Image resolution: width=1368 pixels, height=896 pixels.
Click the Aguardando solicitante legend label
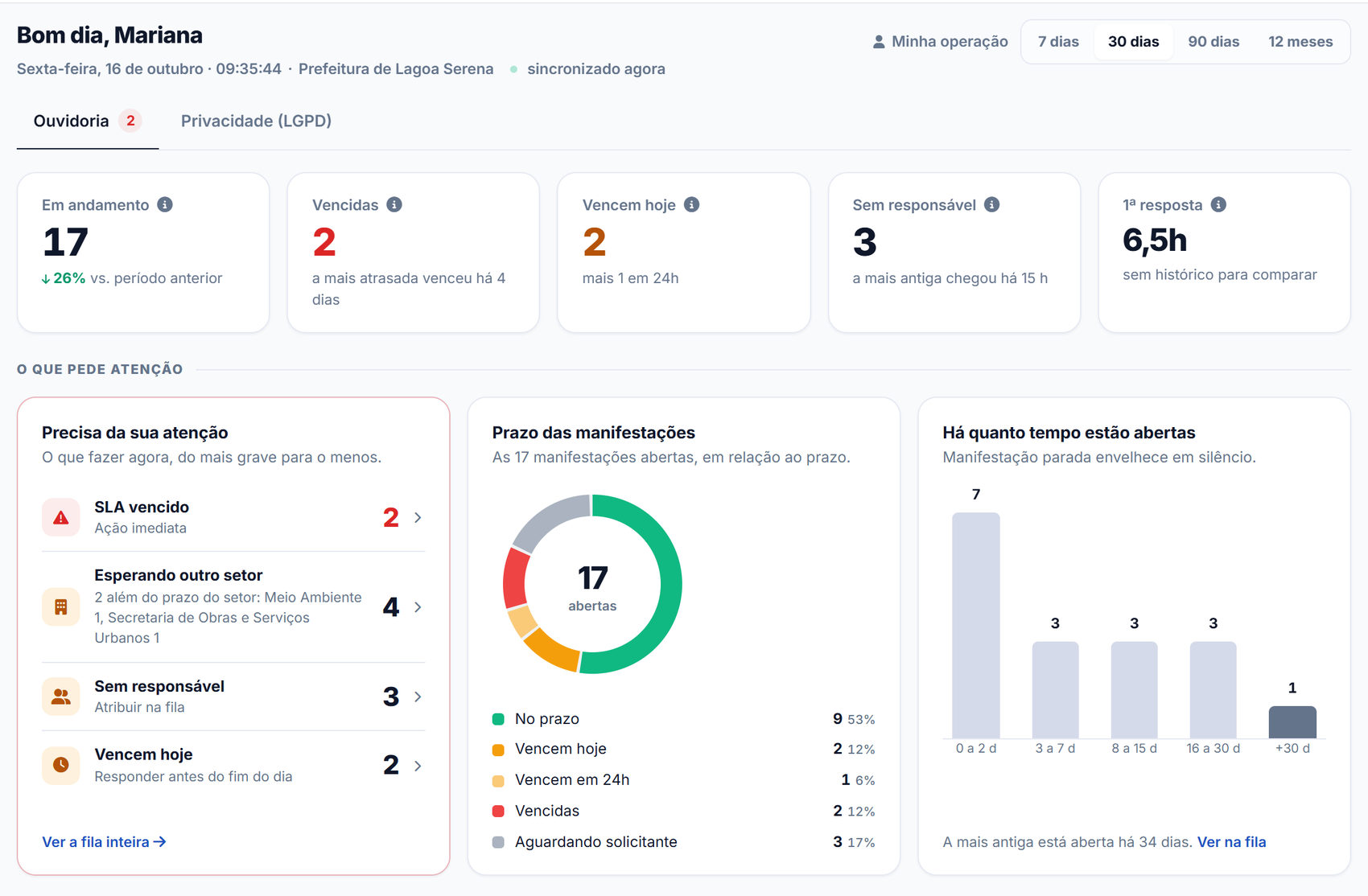pos(595,842)
